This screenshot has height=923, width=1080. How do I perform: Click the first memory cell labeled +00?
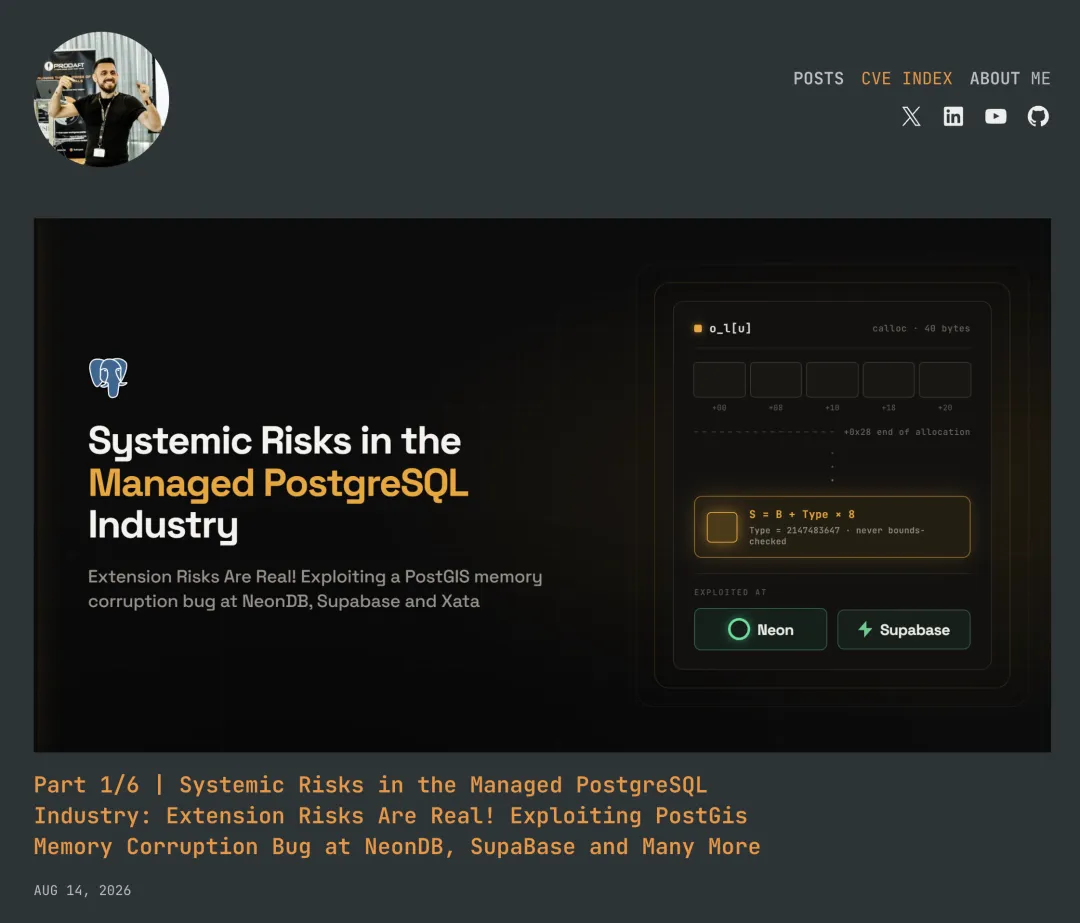[719, 380]
